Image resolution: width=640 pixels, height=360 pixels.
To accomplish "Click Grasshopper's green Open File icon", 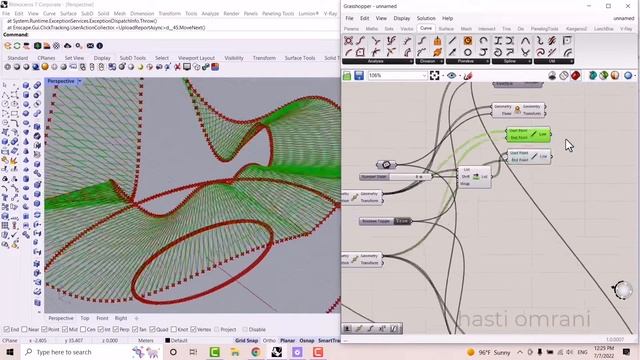I will coord(347,76).
